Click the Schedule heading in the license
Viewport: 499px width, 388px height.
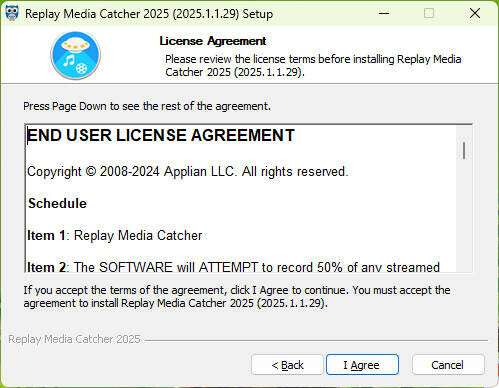(x=57, y=203)
